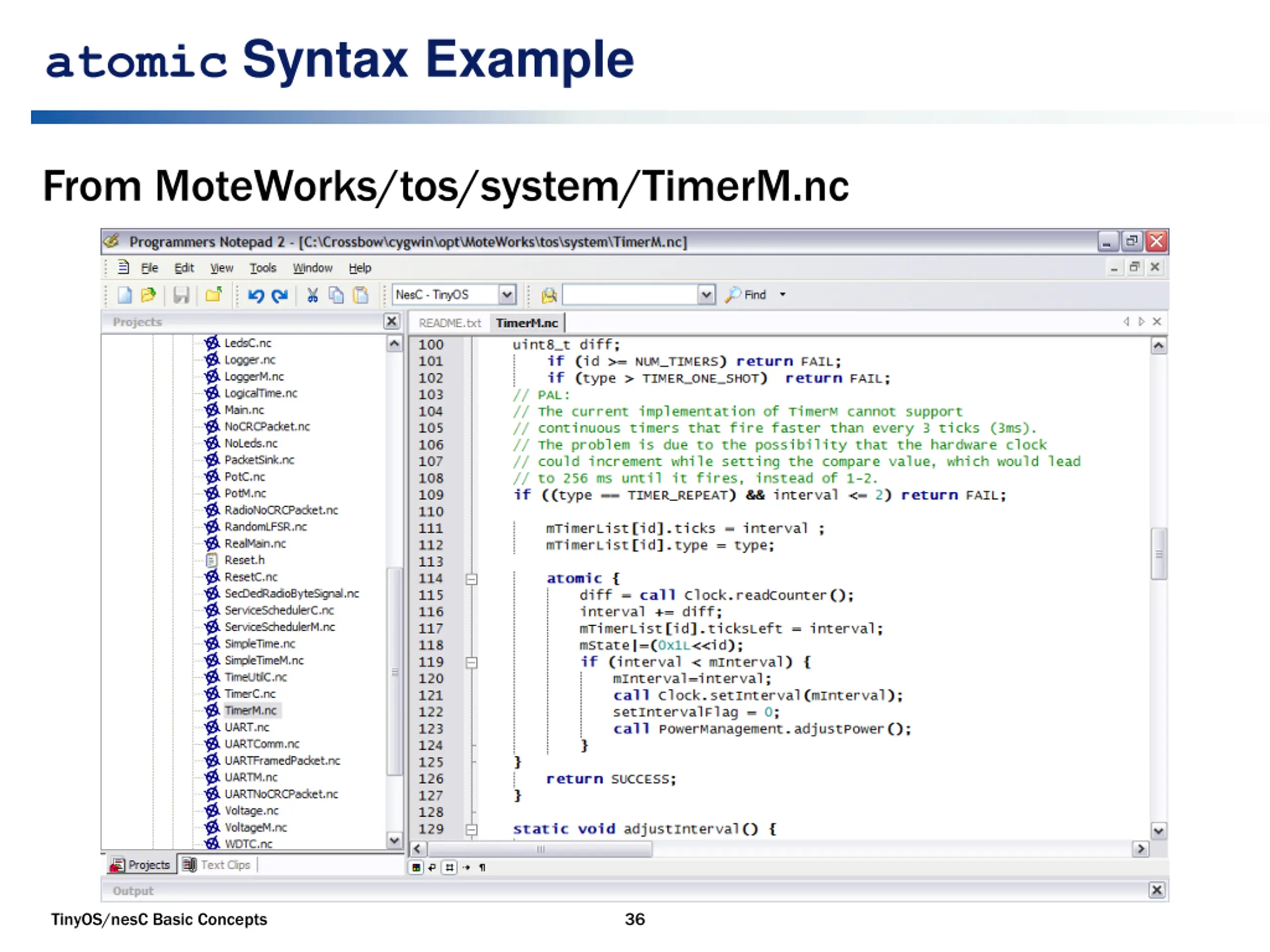Close the Output panel
The image size is (1270, 952).
(x=1156, y=890)
